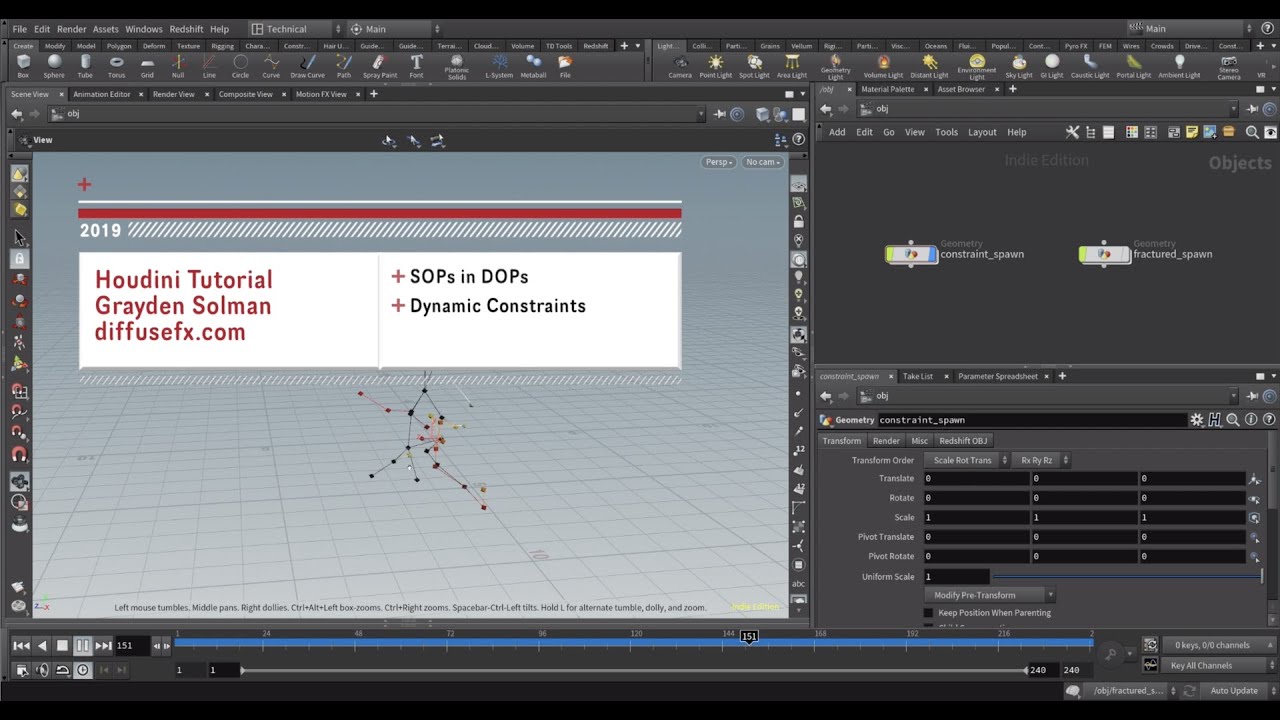Open the network editor Tools menu

(x=946, y=132)
